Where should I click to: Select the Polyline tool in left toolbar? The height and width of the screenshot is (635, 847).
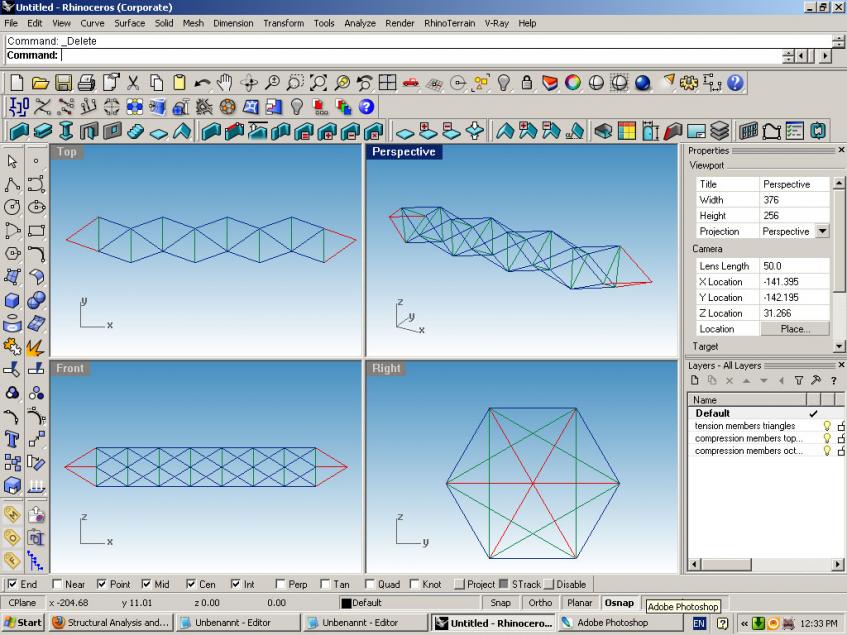(x=12, y=184)
